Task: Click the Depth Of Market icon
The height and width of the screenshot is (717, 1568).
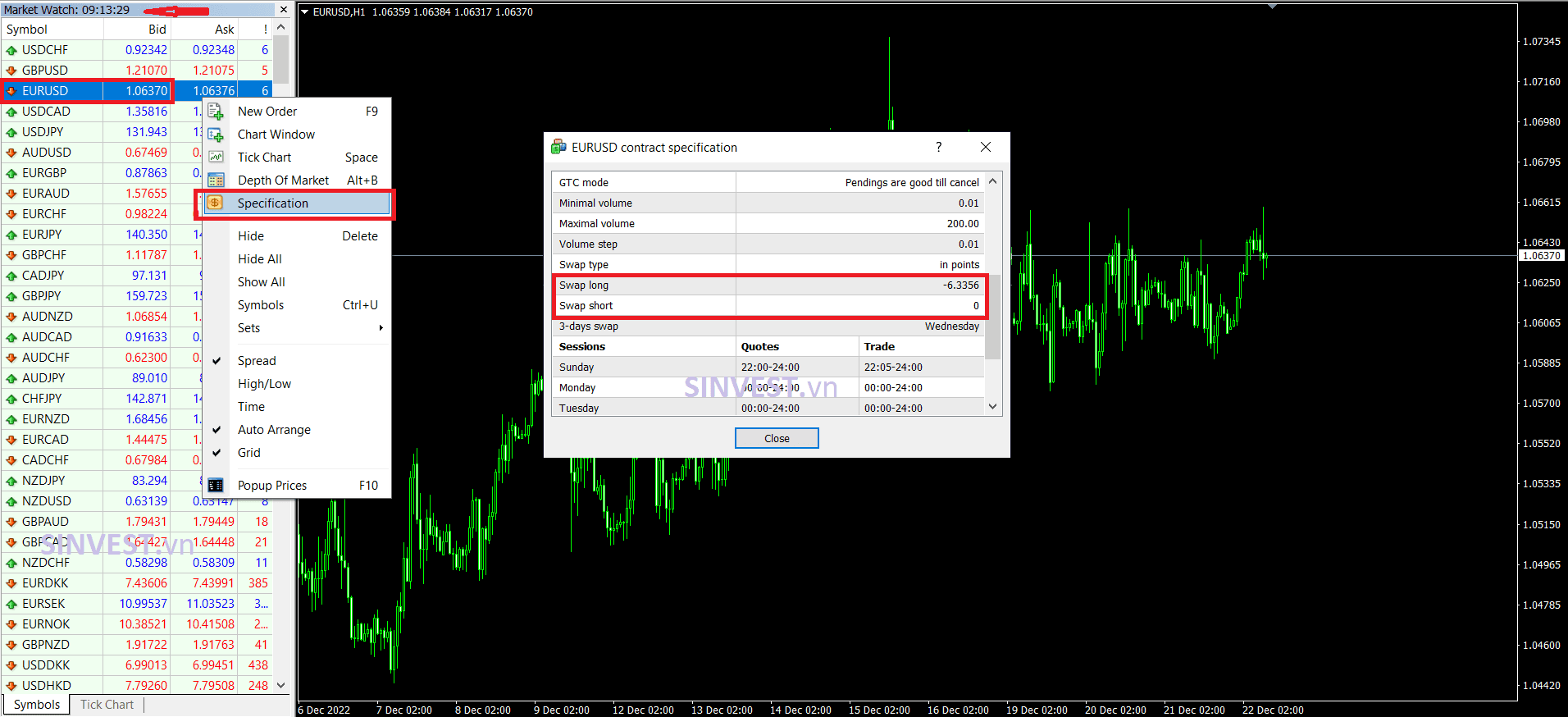Action: click(x=216, y=180)
